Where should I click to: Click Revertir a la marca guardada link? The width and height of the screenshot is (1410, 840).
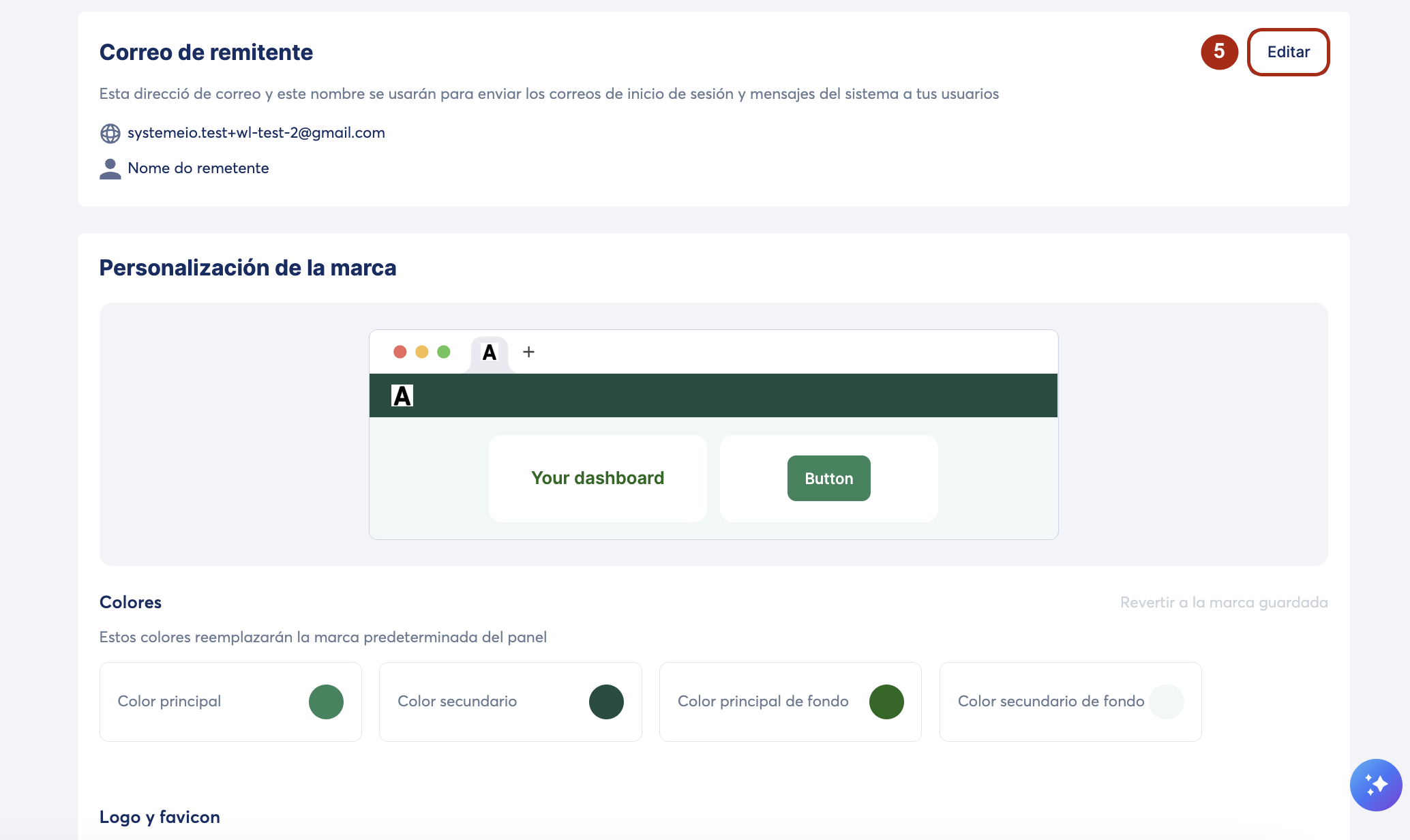(x=1223, y=602)
